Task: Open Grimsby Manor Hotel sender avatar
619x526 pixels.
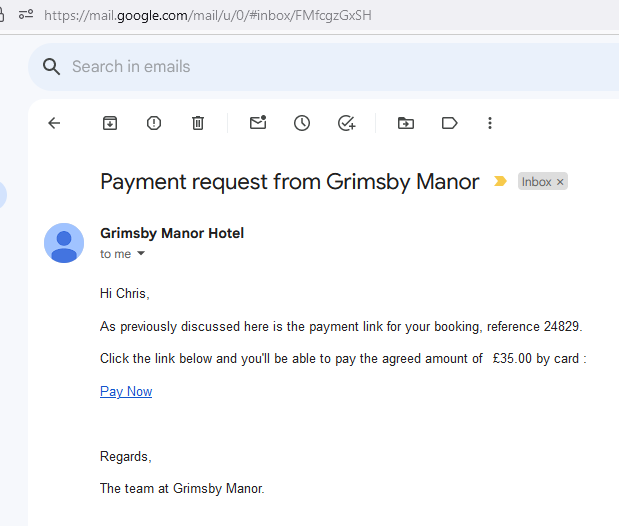Action: (64, 243)
